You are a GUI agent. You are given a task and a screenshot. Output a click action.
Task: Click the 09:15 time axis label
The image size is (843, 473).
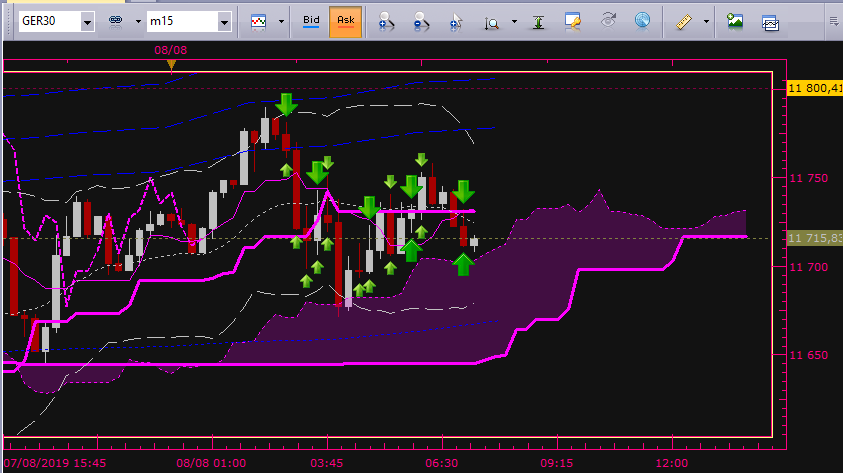pos(556,463)
